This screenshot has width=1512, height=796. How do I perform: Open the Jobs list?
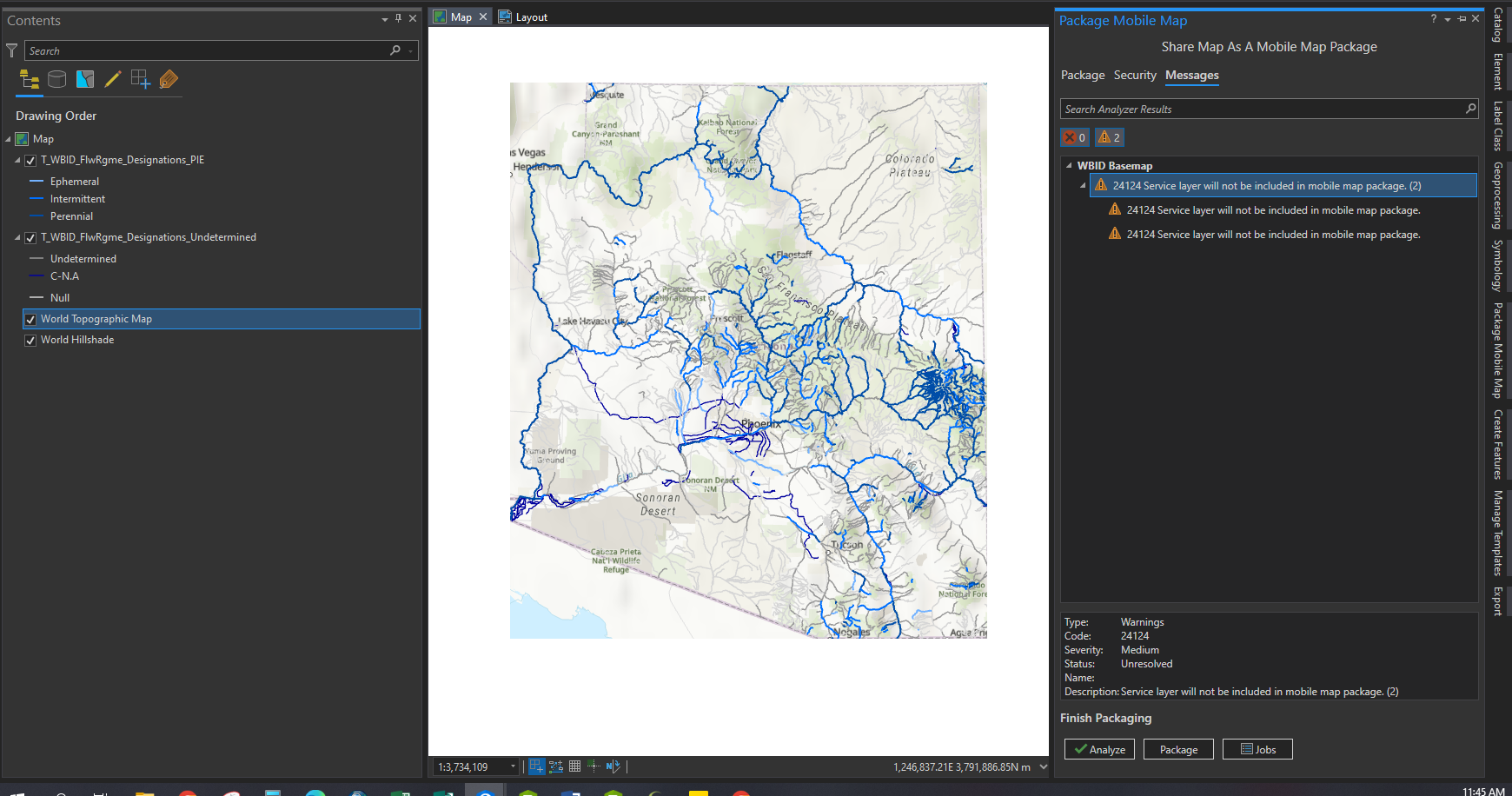(1257, 748)
